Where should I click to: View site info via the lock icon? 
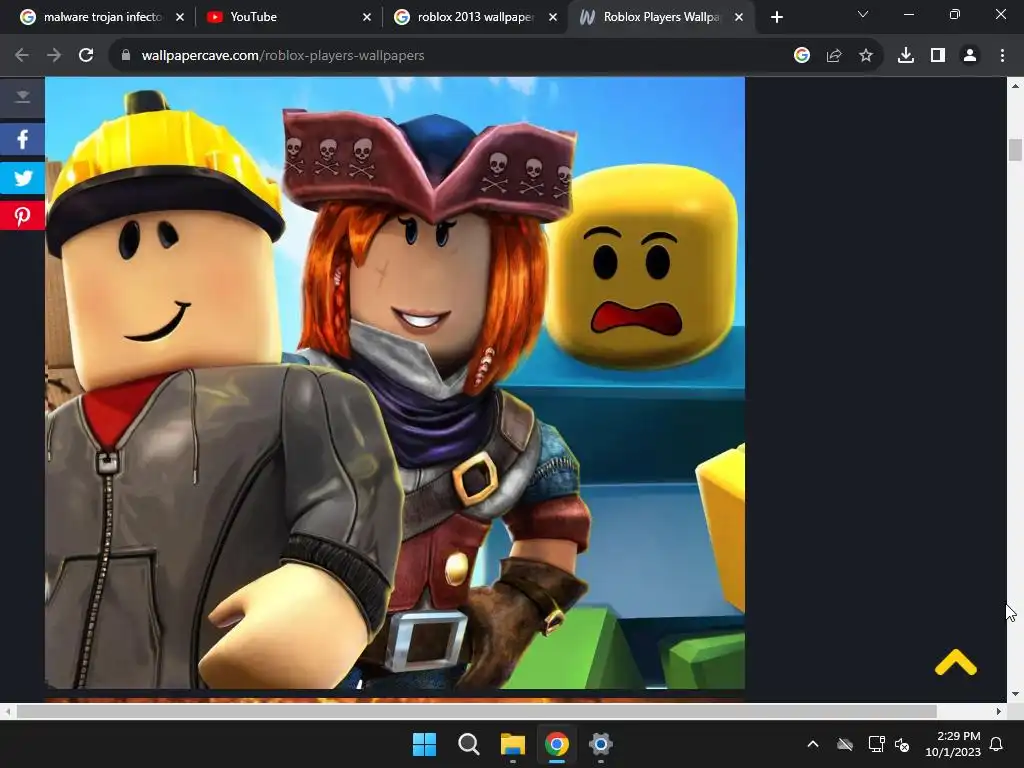[126, 56]
